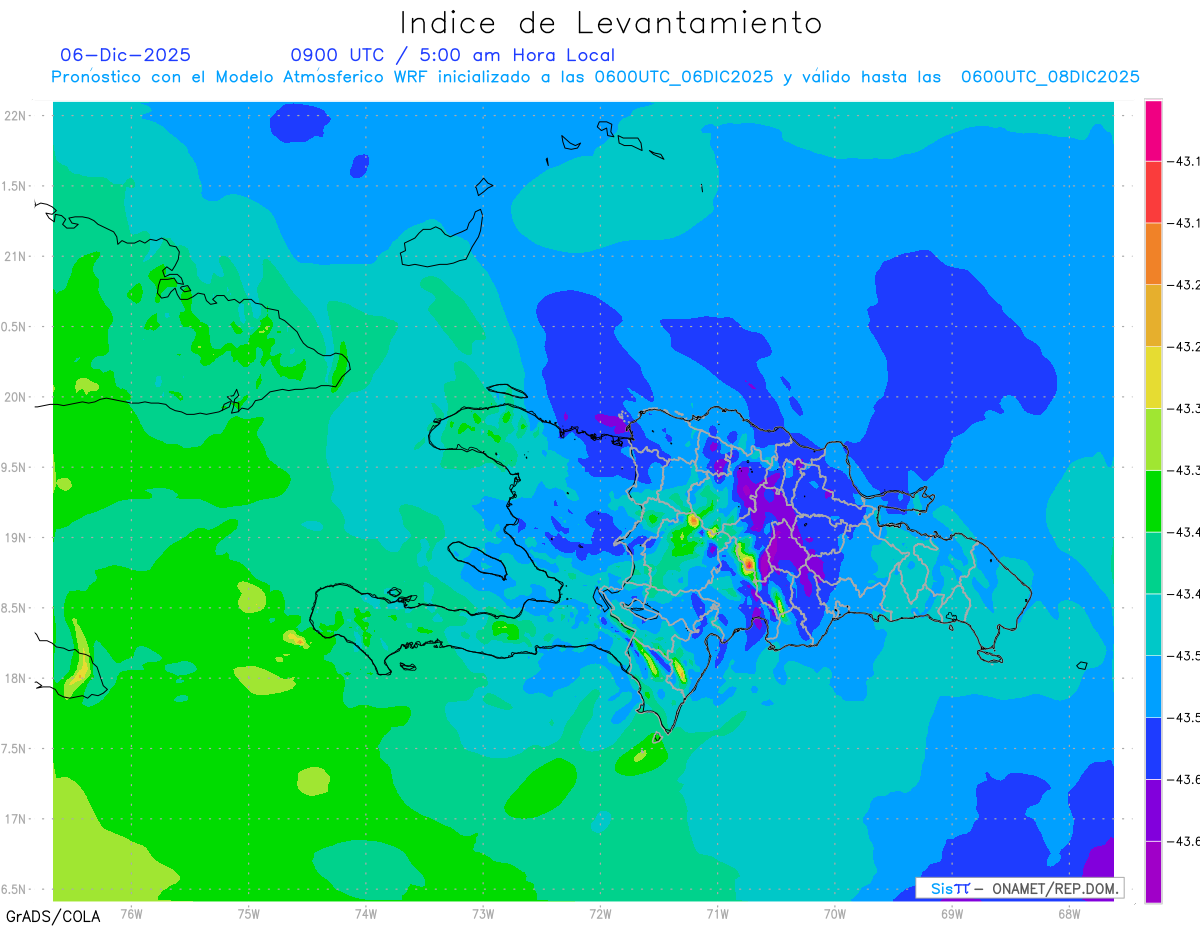Click the map title "Indice de Levantamiento"
The image size is (1200, 927).
point(611,23)
